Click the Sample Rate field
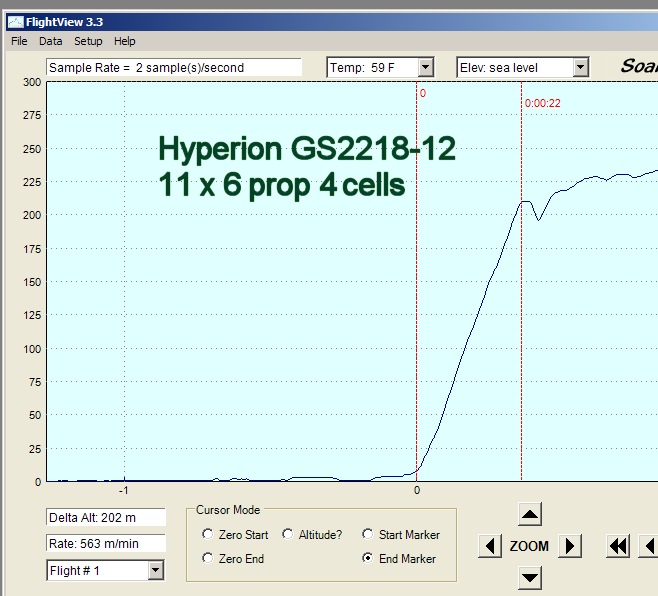This screenshot has width=658, height=596. tap(174, 67)
